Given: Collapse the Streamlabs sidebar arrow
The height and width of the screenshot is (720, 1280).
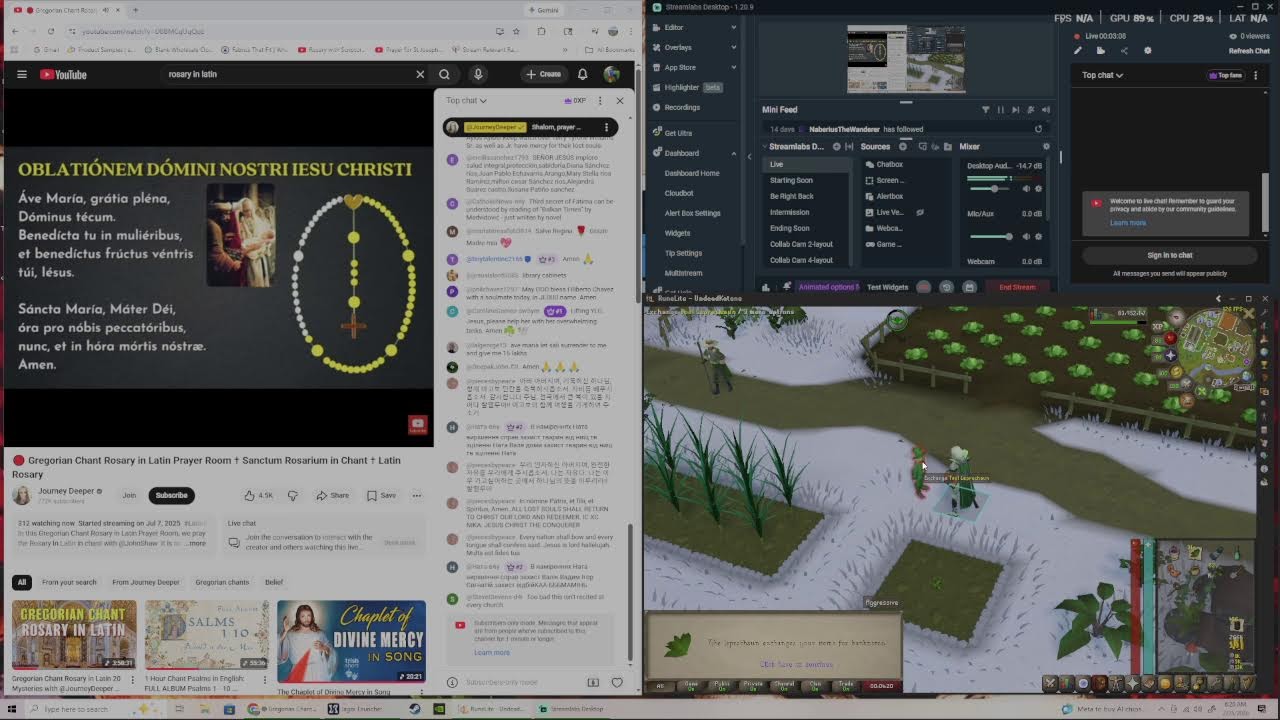Looking at the screenshot, I should [x=749, y=156].
